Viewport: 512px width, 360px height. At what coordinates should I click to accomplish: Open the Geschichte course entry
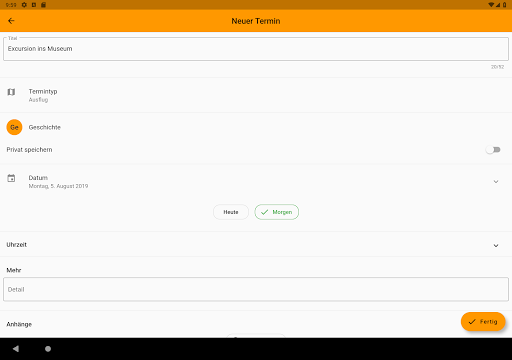click(x=256, y=127)
